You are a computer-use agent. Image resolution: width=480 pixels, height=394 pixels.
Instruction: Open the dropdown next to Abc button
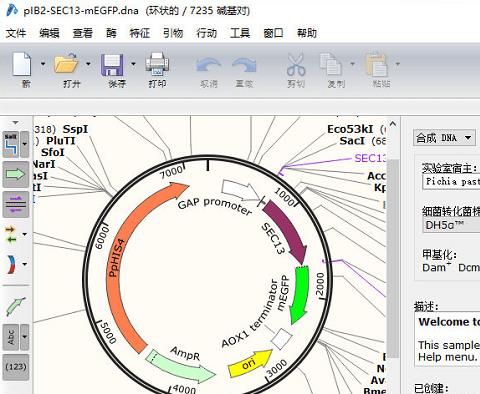point(25,337)
